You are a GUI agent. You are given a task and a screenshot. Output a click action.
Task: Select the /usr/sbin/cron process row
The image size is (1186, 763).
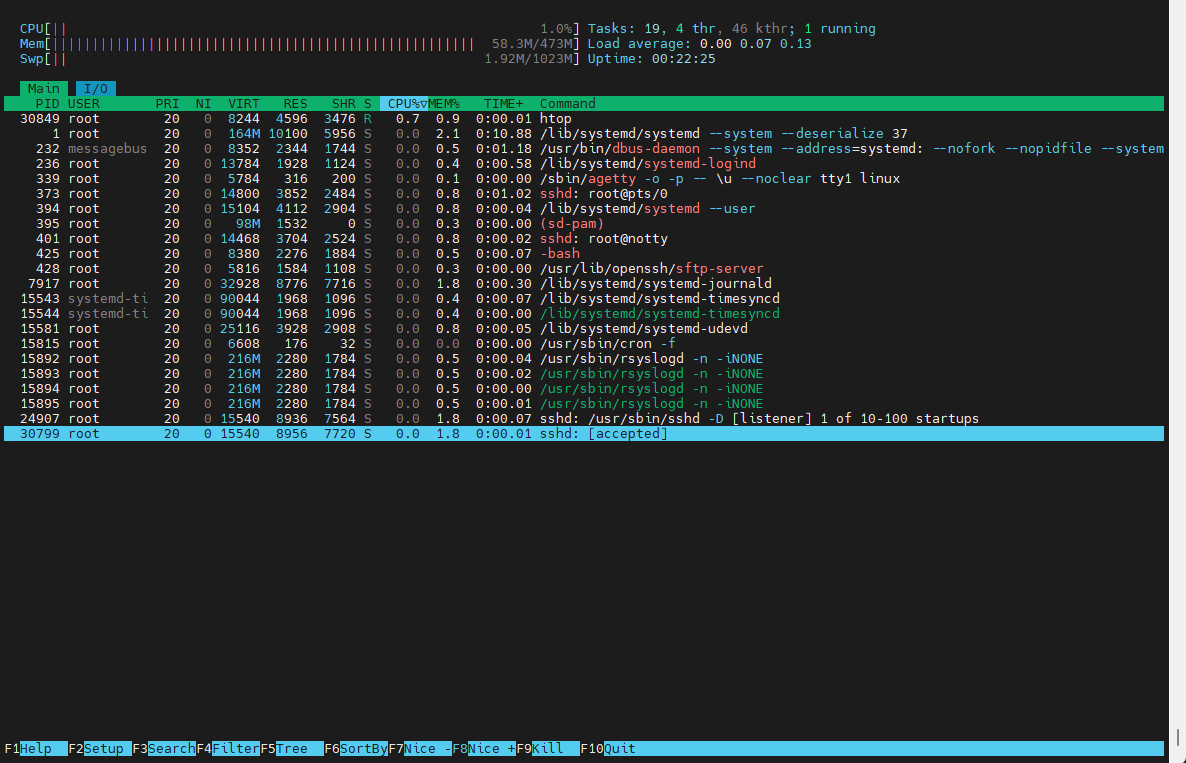pyautogui.click(x=584, y=343)
